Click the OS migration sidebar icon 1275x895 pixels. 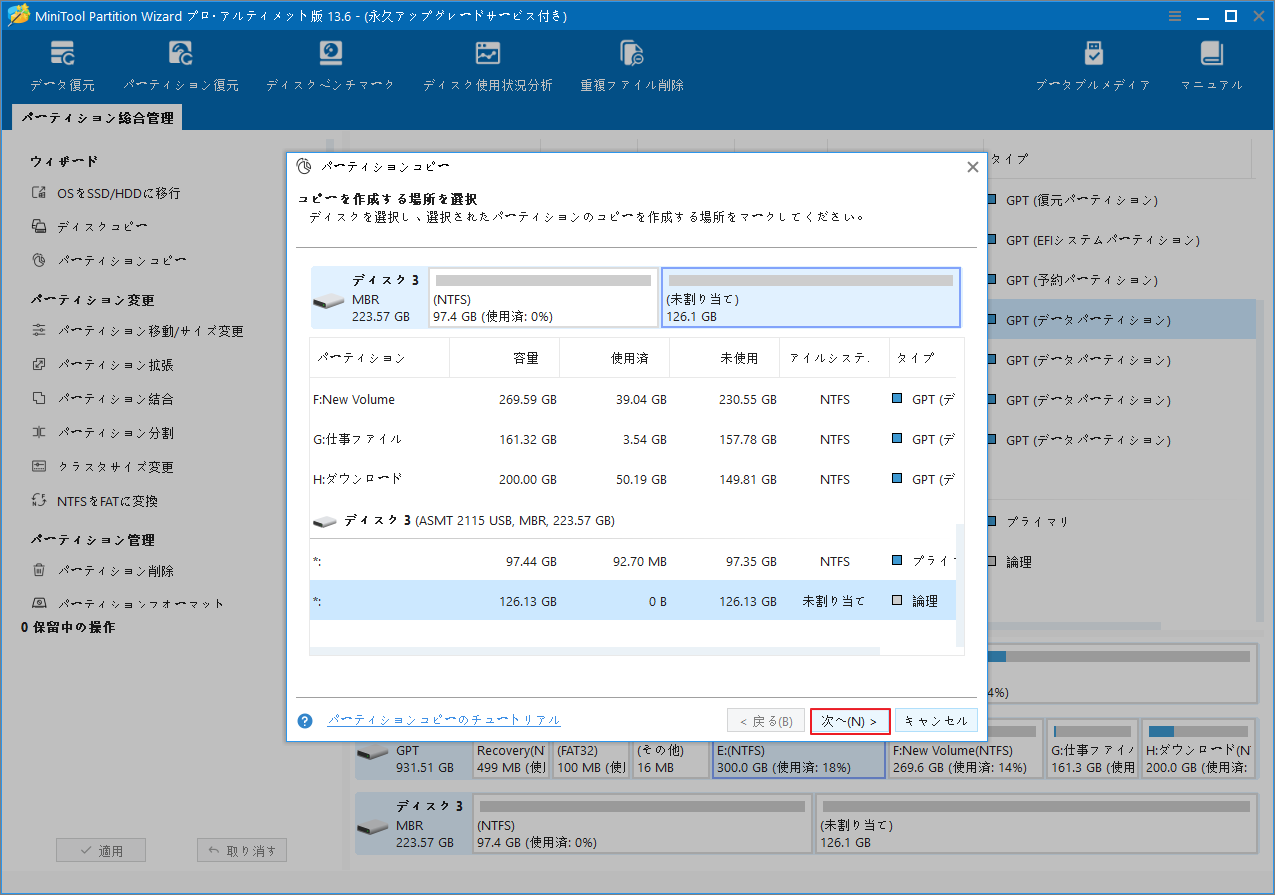[x=39, y=193]
